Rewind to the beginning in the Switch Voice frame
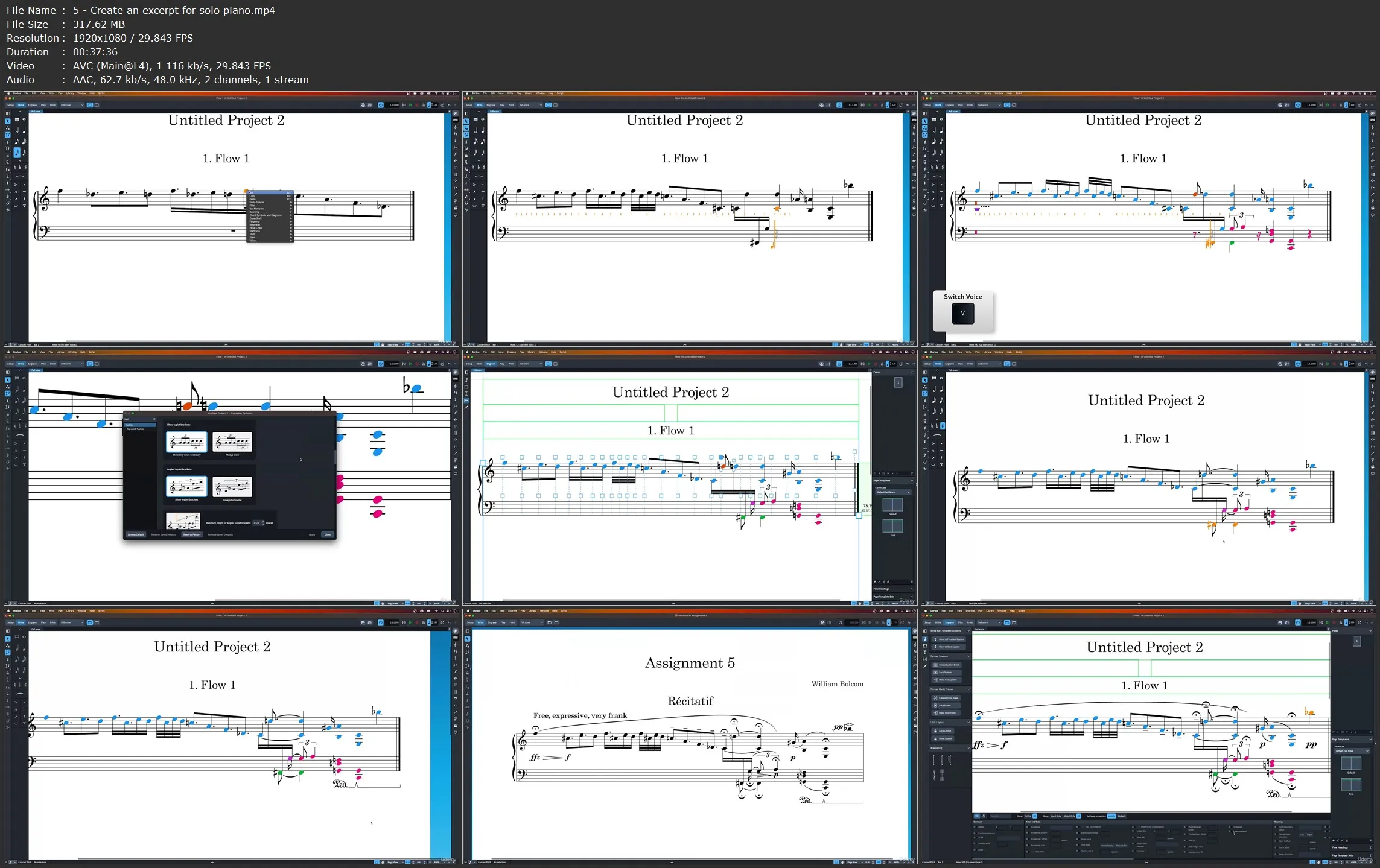This screenshot has height=868, width=1380. [1321, 105]
